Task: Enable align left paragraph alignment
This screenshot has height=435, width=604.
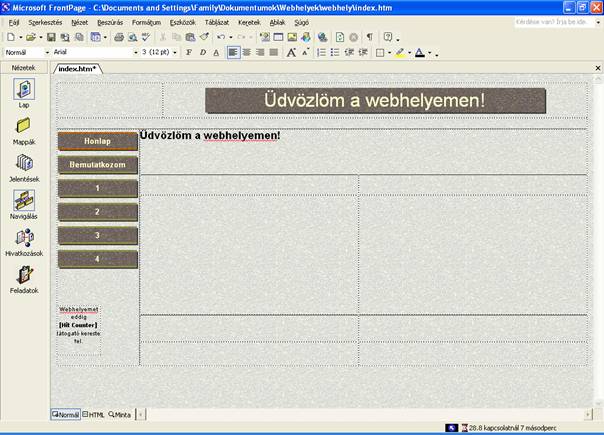Action: point(233,52)
